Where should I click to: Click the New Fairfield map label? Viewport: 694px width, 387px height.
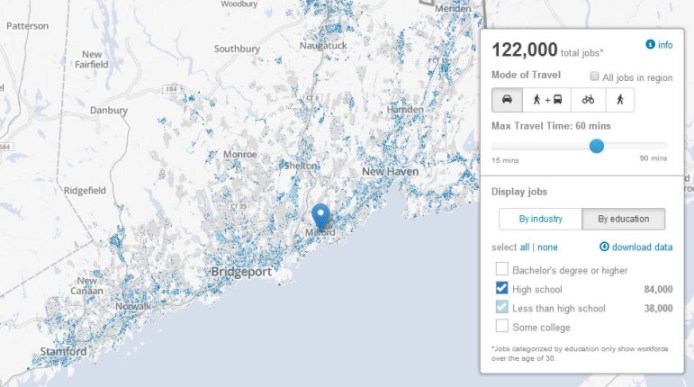(x=92, y=59)
